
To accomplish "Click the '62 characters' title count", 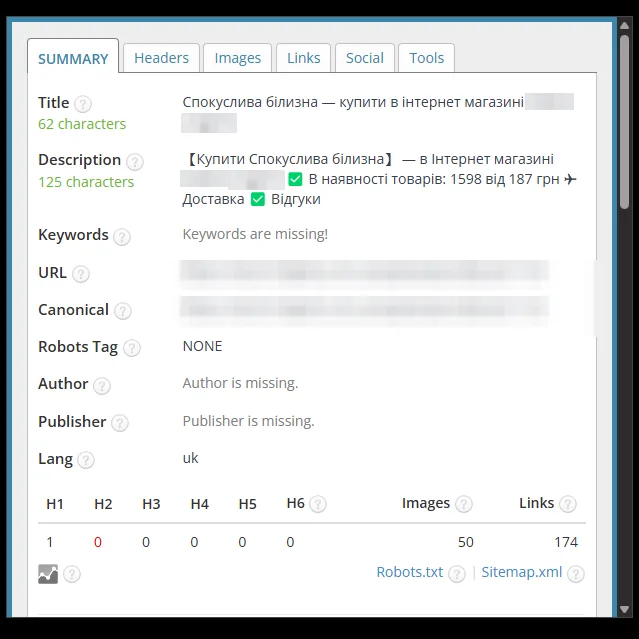I will (82, 124).
